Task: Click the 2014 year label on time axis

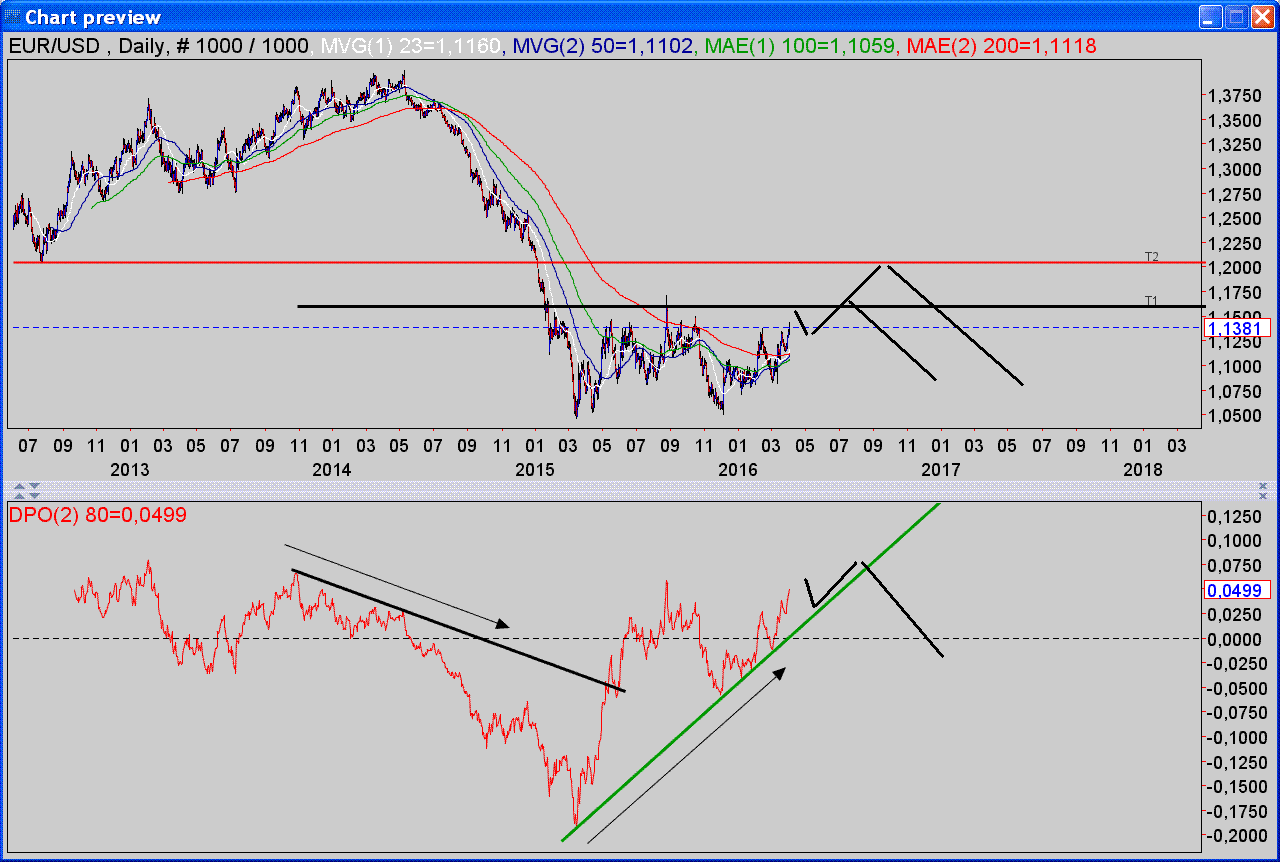Action: [x=332, y=468]
